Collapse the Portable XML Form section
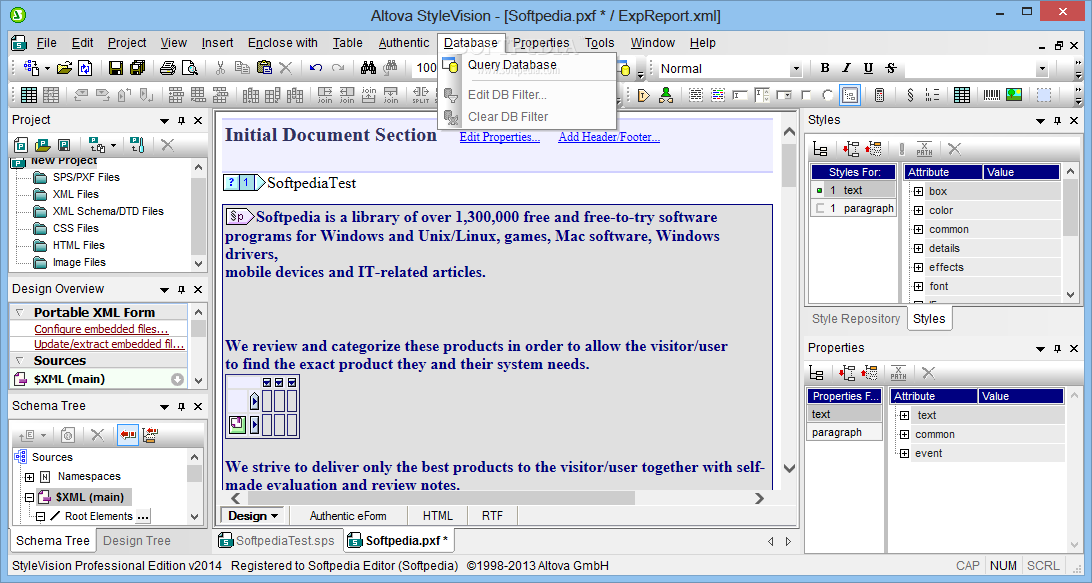This screenshot has width=1092, height=583. coord(20,313)
